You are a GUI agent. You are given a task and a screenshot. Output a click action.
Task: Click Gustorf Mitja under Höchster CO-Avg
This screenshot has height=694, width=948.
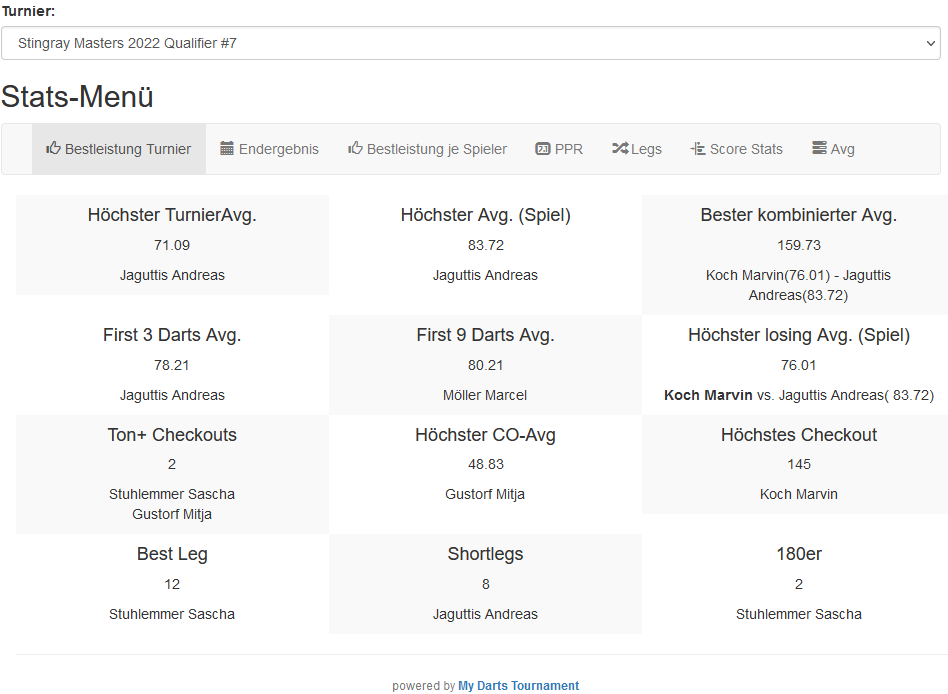(x=485, y=494)
